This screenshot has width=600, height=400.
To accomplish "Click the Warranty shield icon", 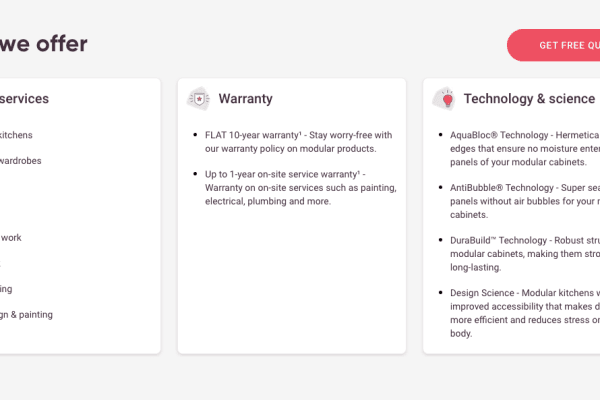I will coord(199,98).
